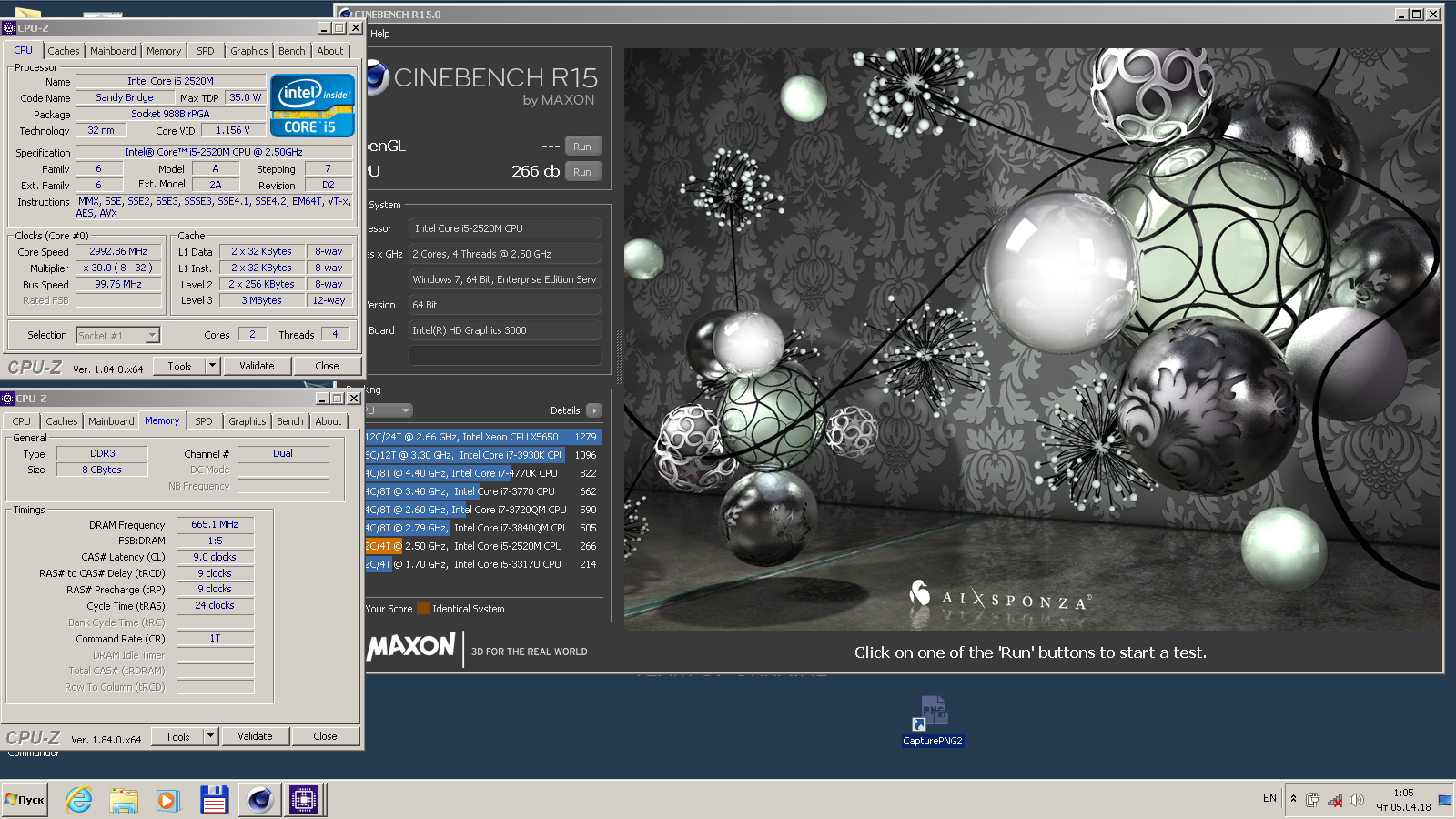
Task: Click the DRAM Frequency 665.1 MHz value
Action: tap(215, 524)
